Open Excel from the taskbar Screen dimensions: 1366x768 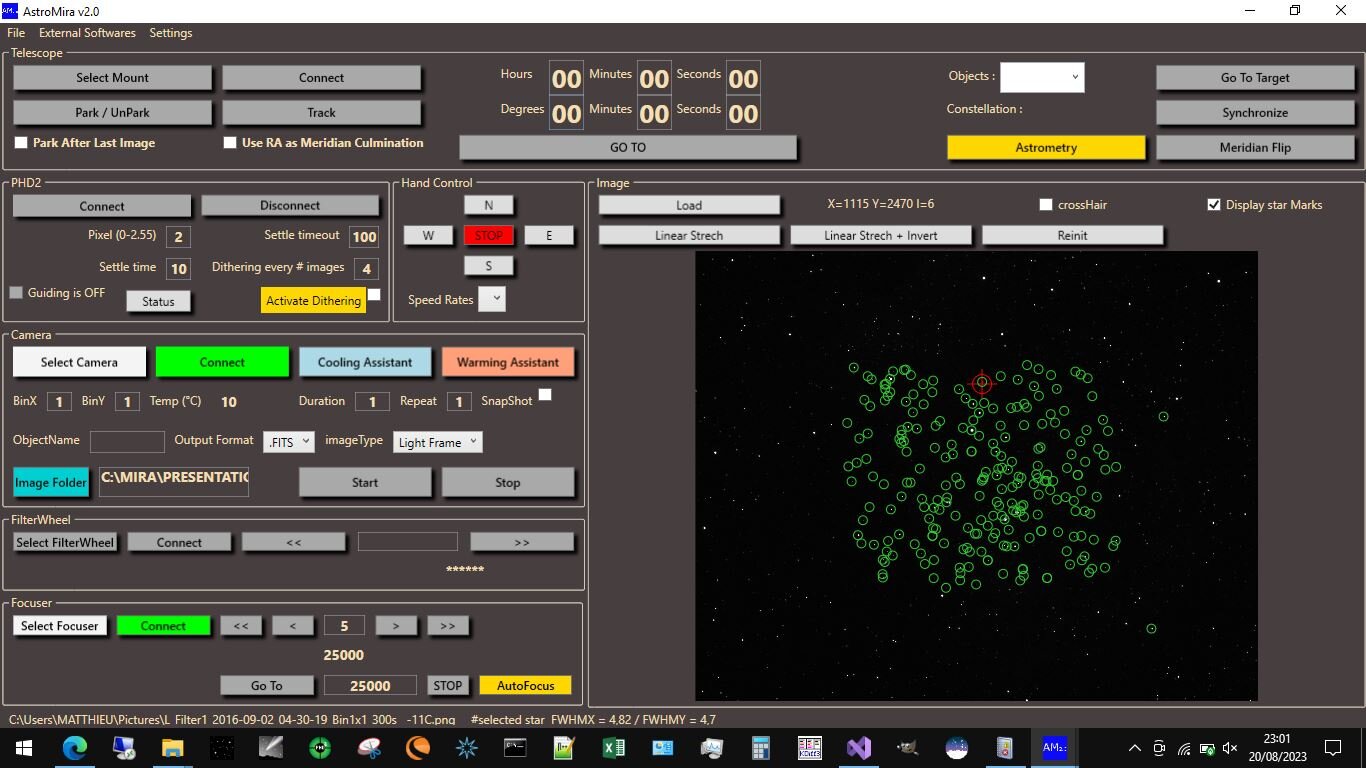pos(614,747)
